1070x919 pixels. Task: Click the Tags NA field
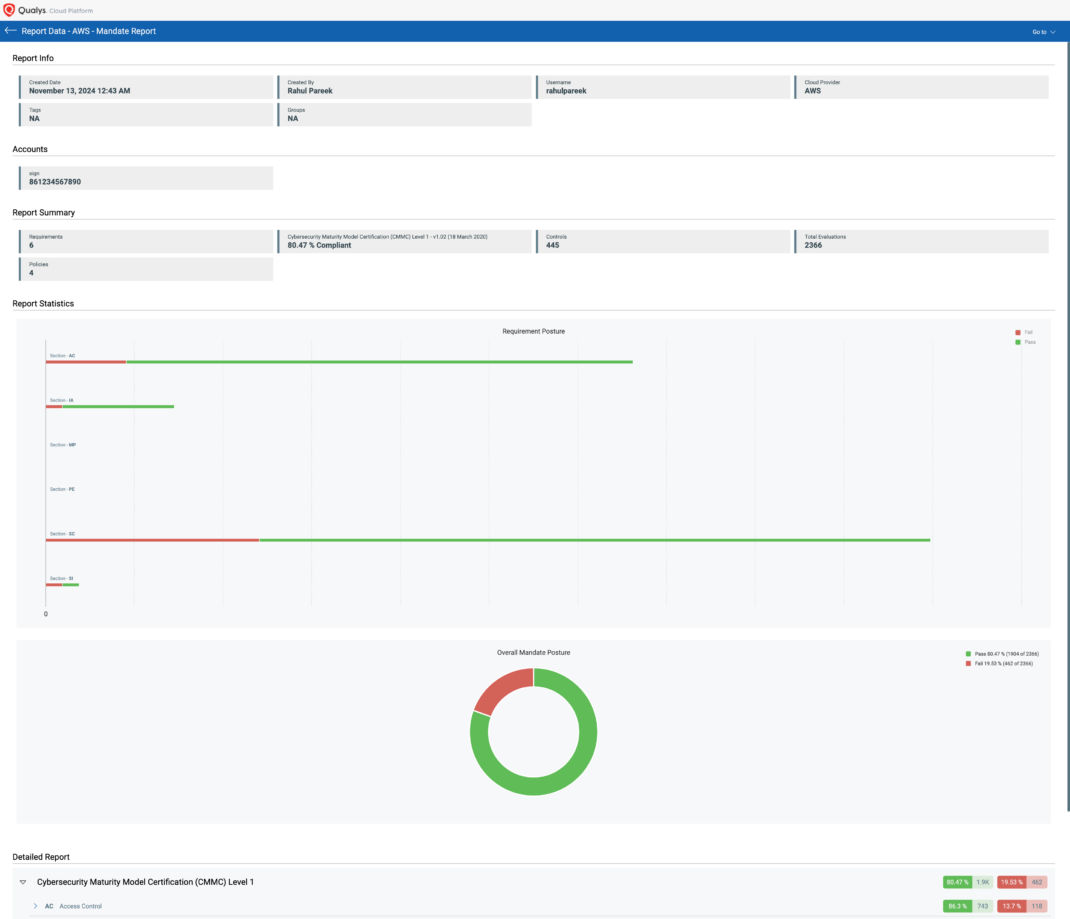tap(146, 115)
